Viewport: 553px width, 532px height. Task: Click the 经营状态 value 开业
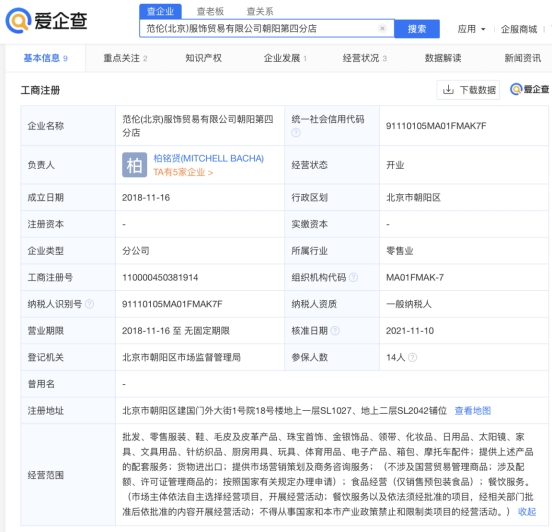[x=395, y=165]
